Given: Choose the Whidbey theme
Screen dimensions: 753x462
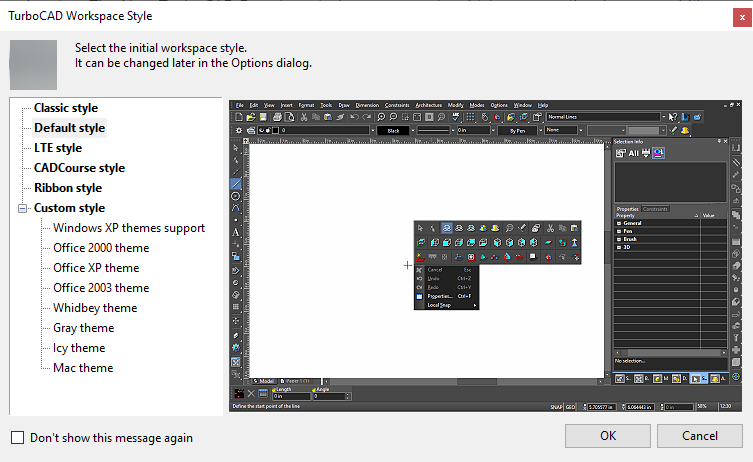Looking at the screenshot, I should pos(95,308).
